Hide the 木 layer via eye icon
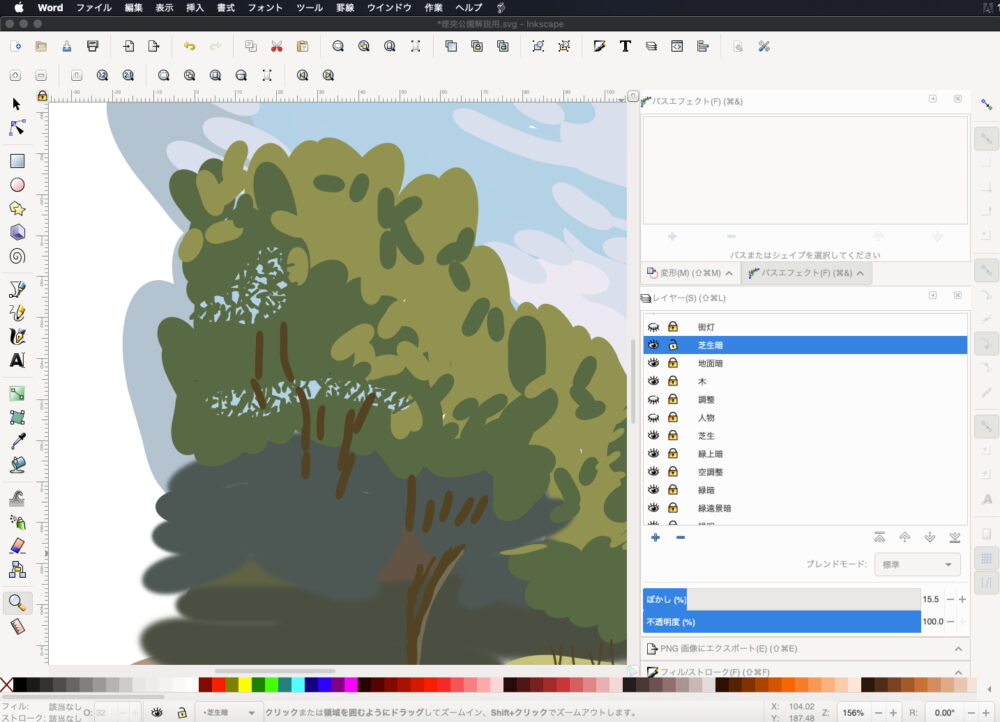 pos(653,381)
